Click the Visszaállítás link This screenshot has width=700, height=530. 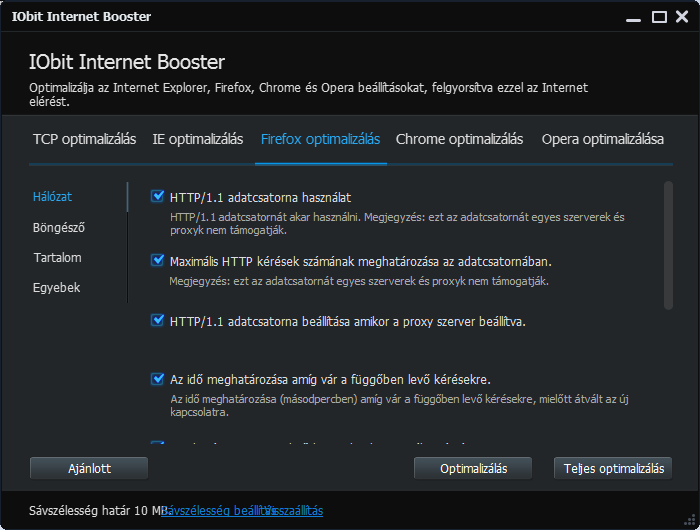click(x=296, y=510)
